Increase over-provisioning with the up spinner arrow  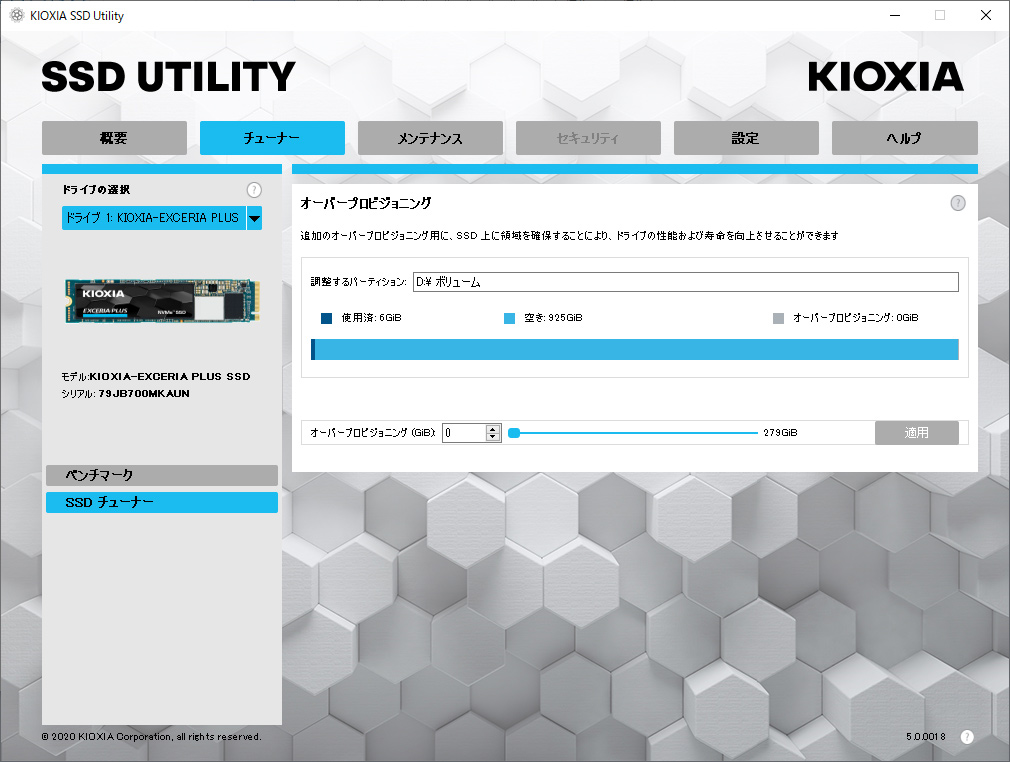[x=493, y=428]
